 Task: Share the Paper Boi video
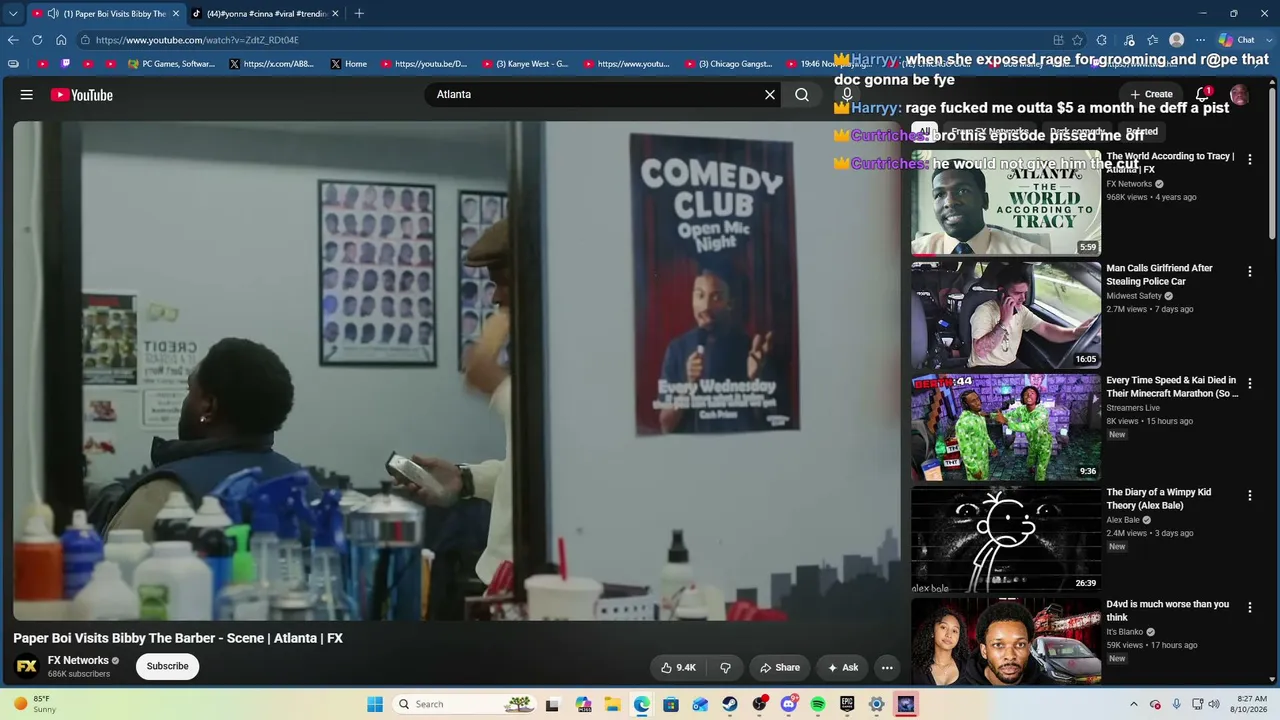pos(780,667)
